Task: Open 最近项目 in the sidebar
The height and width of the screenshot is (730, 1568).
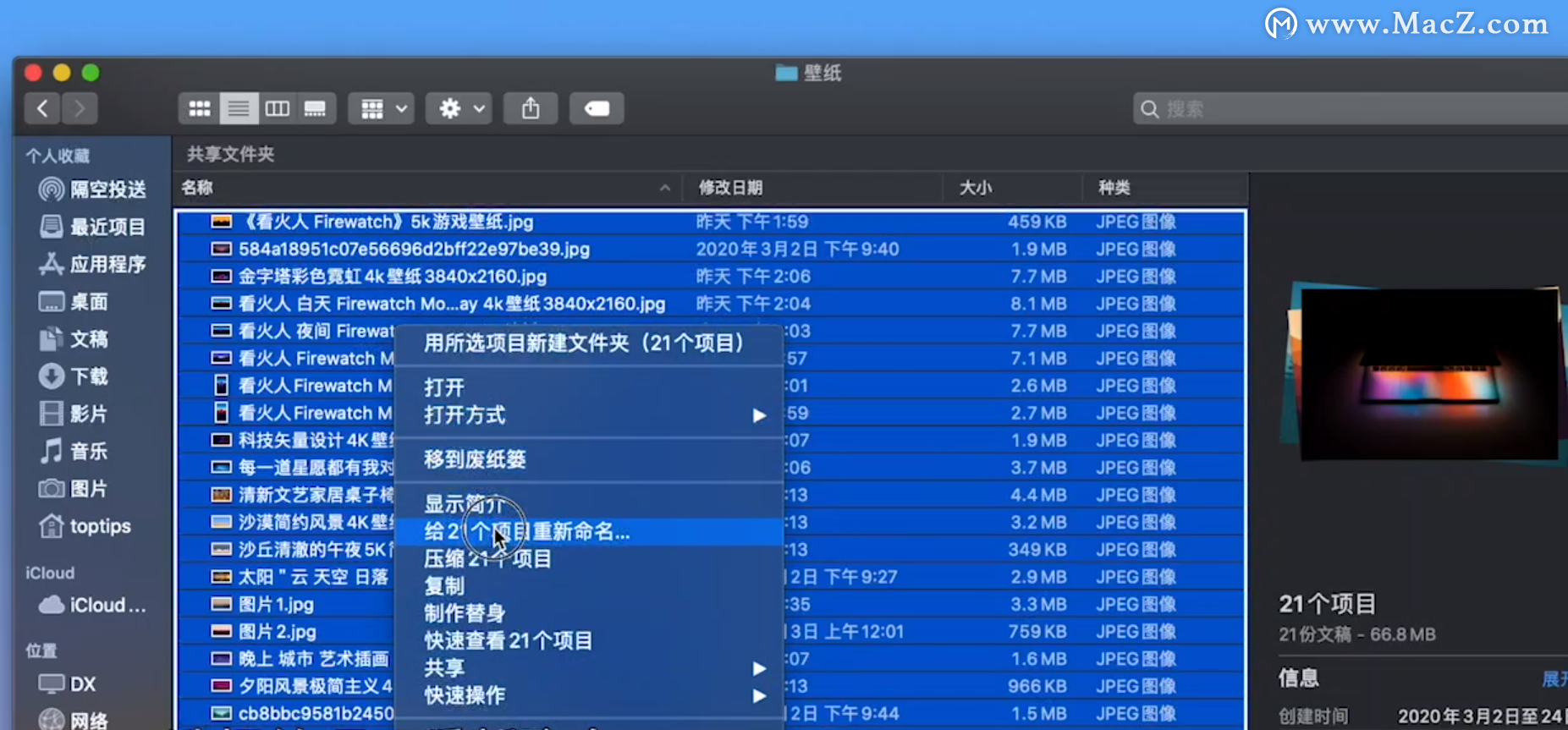Action: (x=92, y=227)
